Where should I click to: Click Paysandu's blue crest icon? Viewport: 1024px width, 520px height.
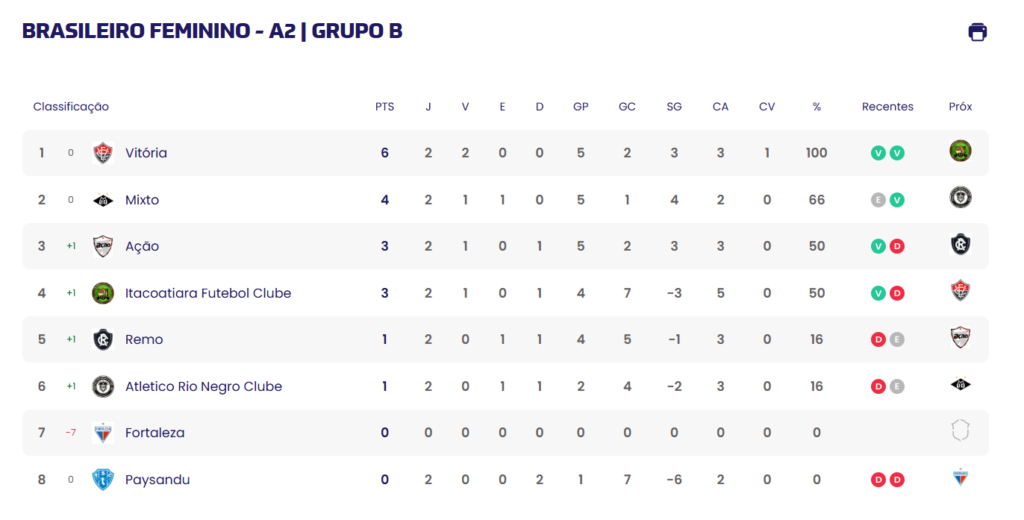[103, 479]
